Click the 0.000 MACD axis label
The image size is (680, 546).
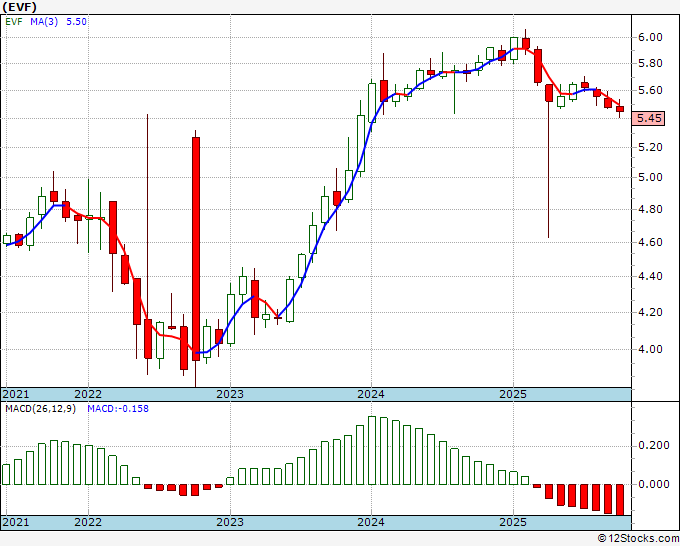pyautogui.click(x=654, y=484)
